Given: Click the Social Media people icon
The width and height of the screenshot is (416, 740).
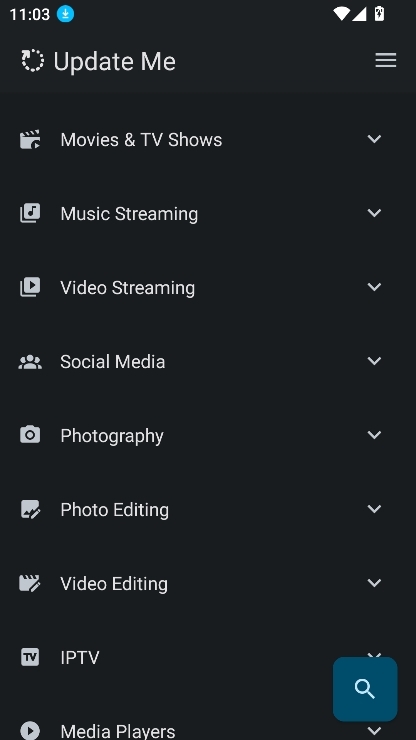Looking at the screenshot, I should [30, 362].
